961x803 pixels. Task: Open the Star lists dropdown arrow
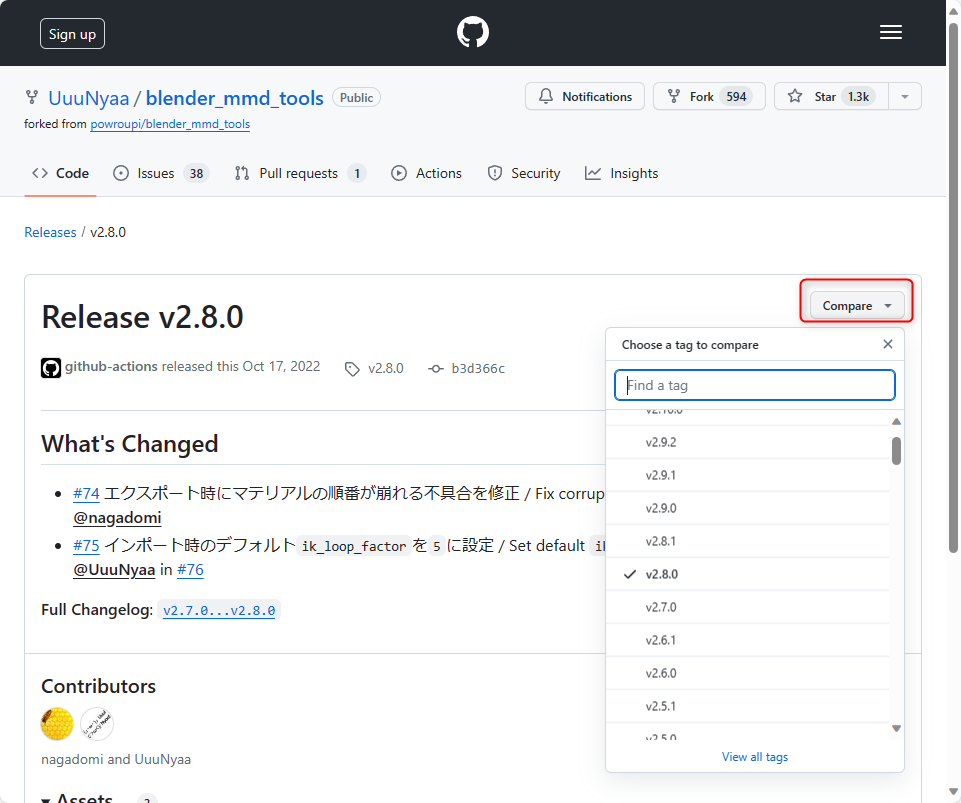click(905, 96)
